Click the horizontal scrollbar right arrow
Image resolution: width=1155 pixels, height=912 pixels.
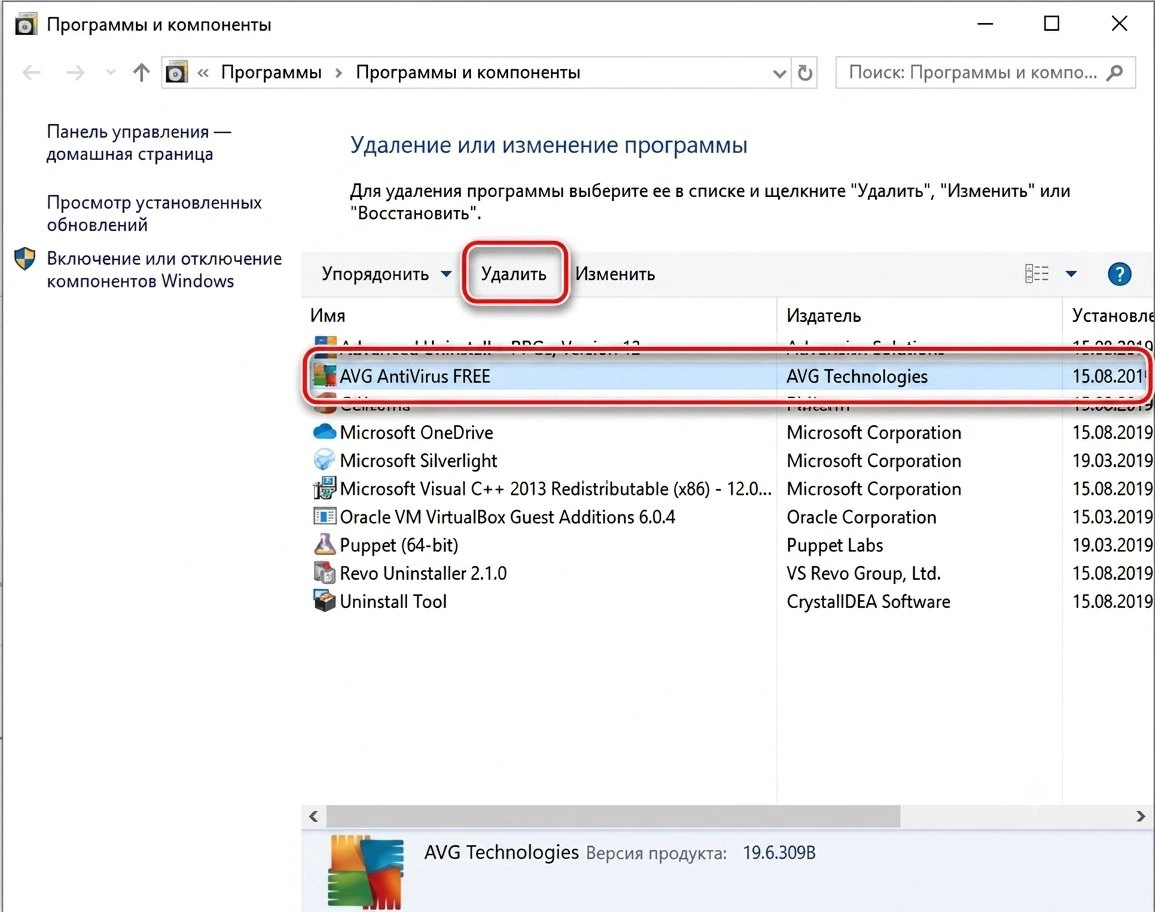point(1140,816)
